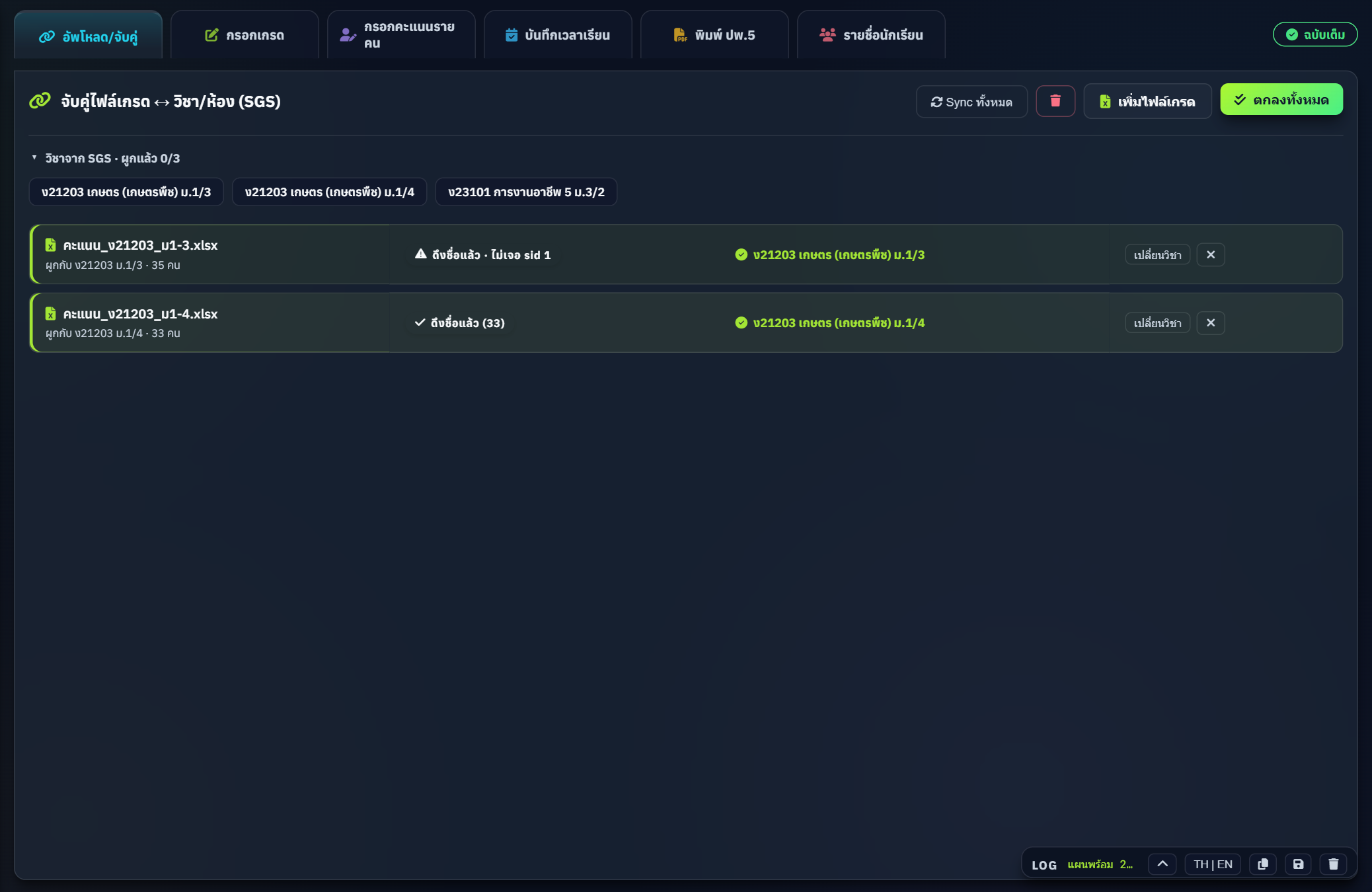
Task: Remove the คะแนน_ง21203_ม1-4.xlsx row
Action: [x=1211, y=322]
